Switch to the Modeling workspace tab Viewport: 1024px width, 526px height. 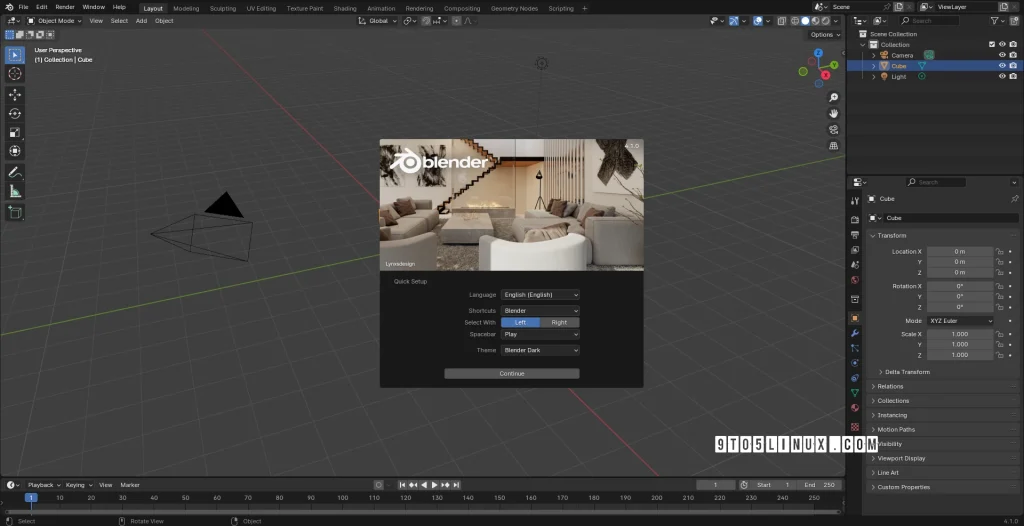tap(186, 8)
